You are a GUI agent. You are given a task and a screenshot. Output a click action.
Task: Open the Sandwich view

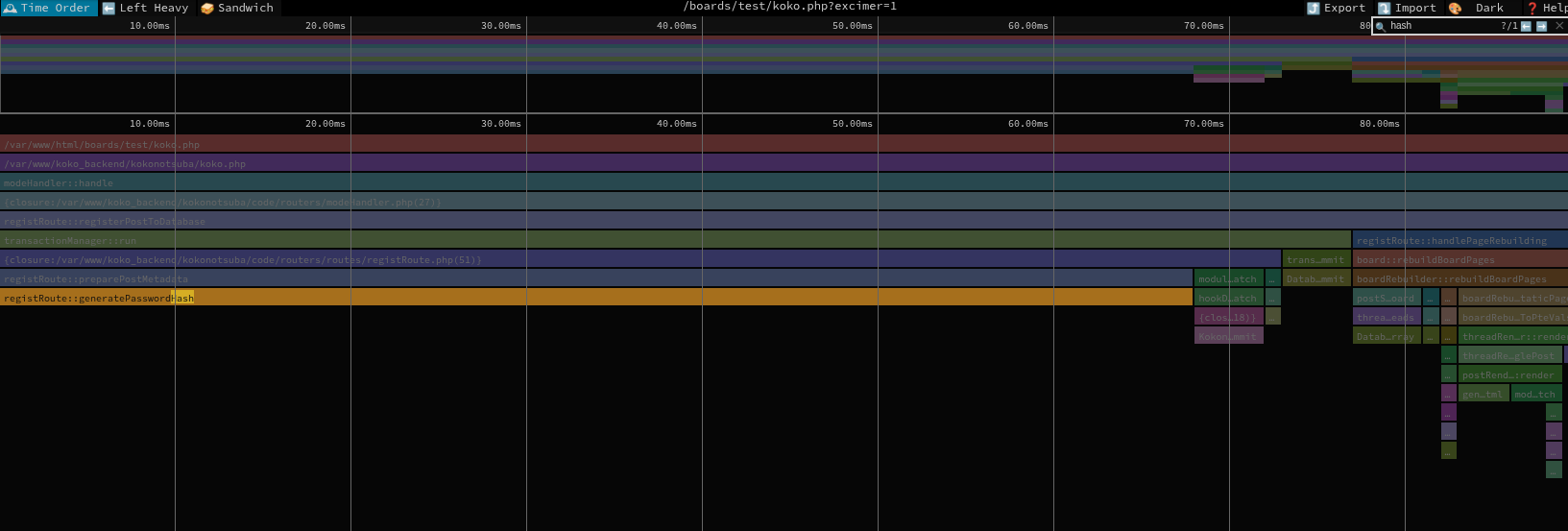tap(236, 8)
